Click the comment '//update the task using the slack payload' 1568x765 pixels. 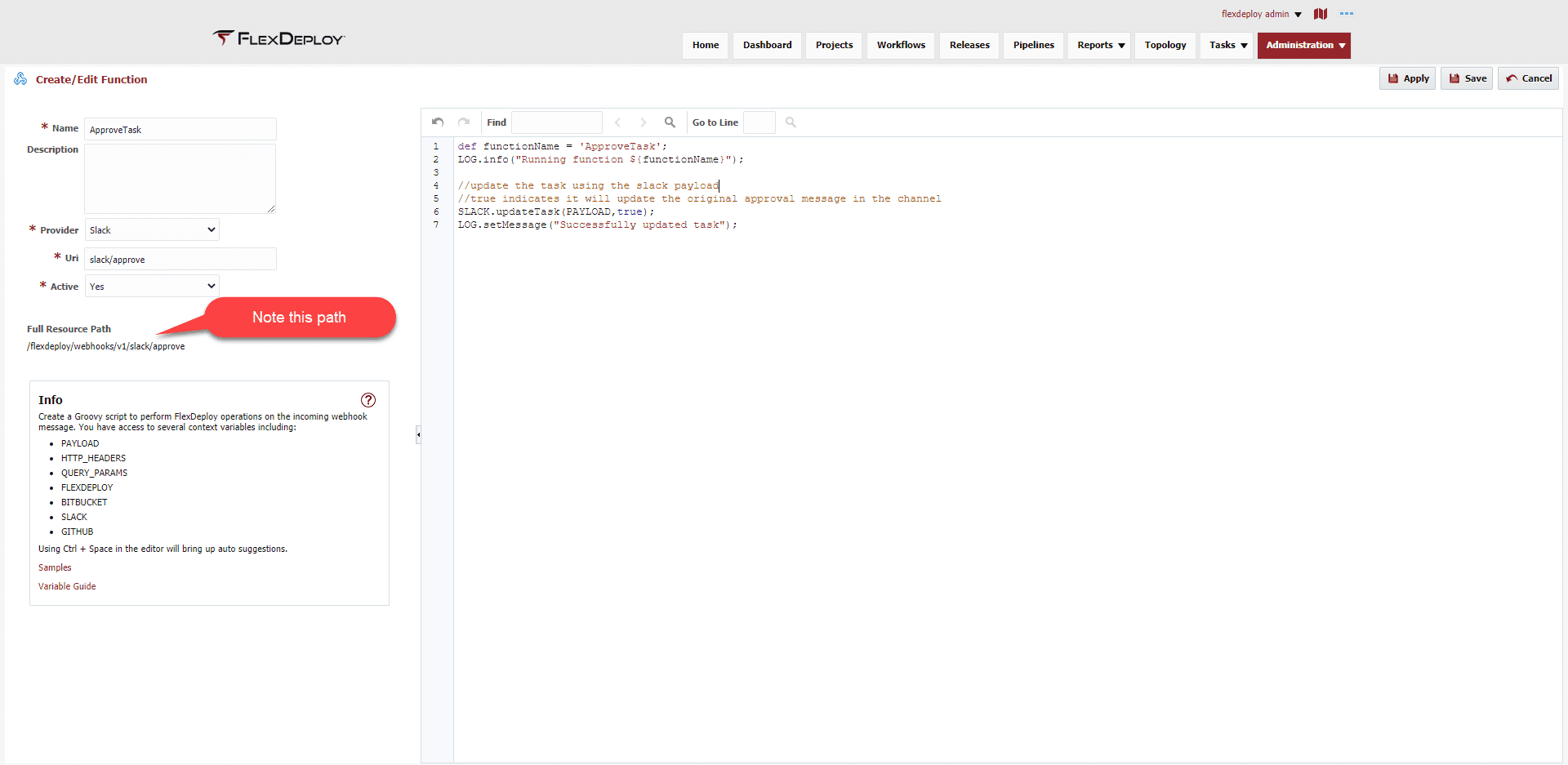click(x=589, y=186)
